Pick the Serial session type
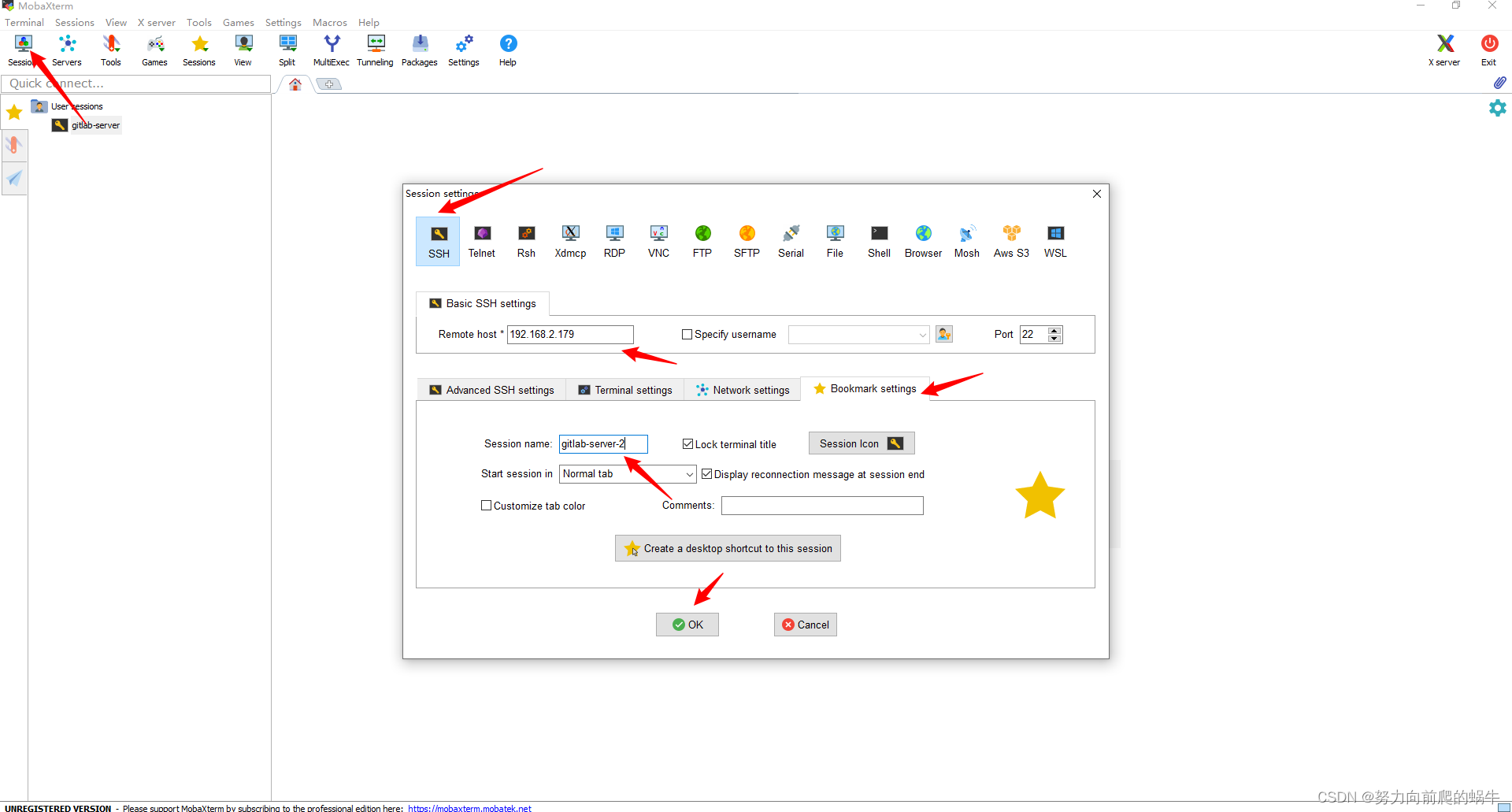 tap(791, 242)
